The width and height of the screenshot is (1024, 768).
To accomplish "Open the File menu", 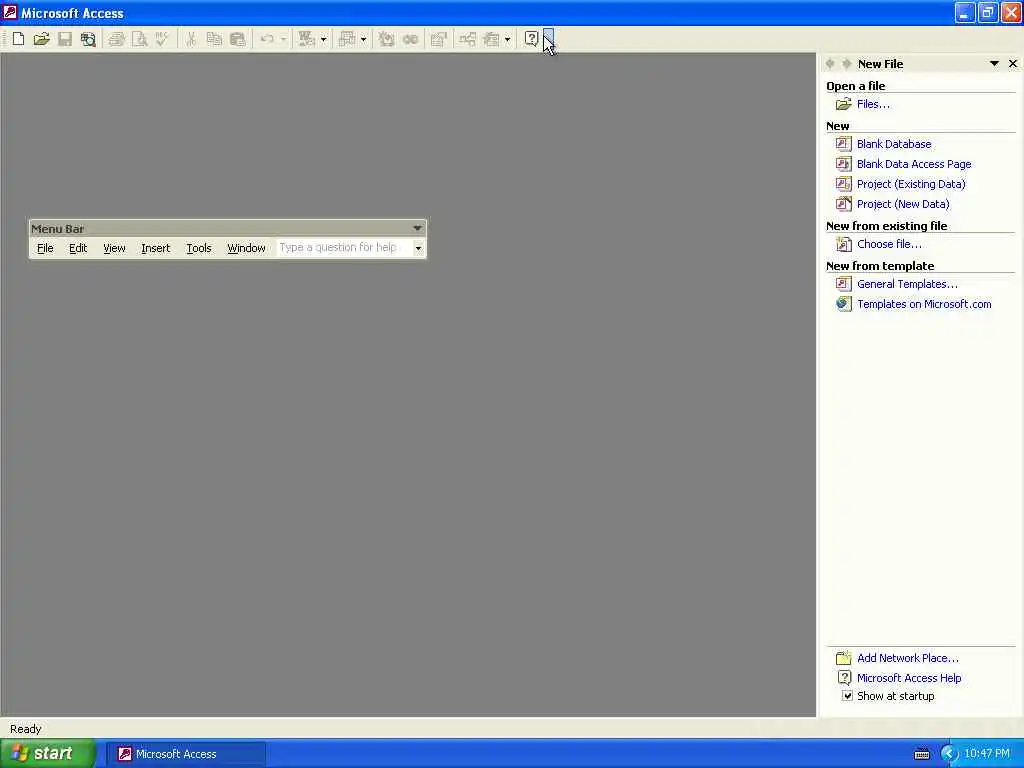I will 45,248.
